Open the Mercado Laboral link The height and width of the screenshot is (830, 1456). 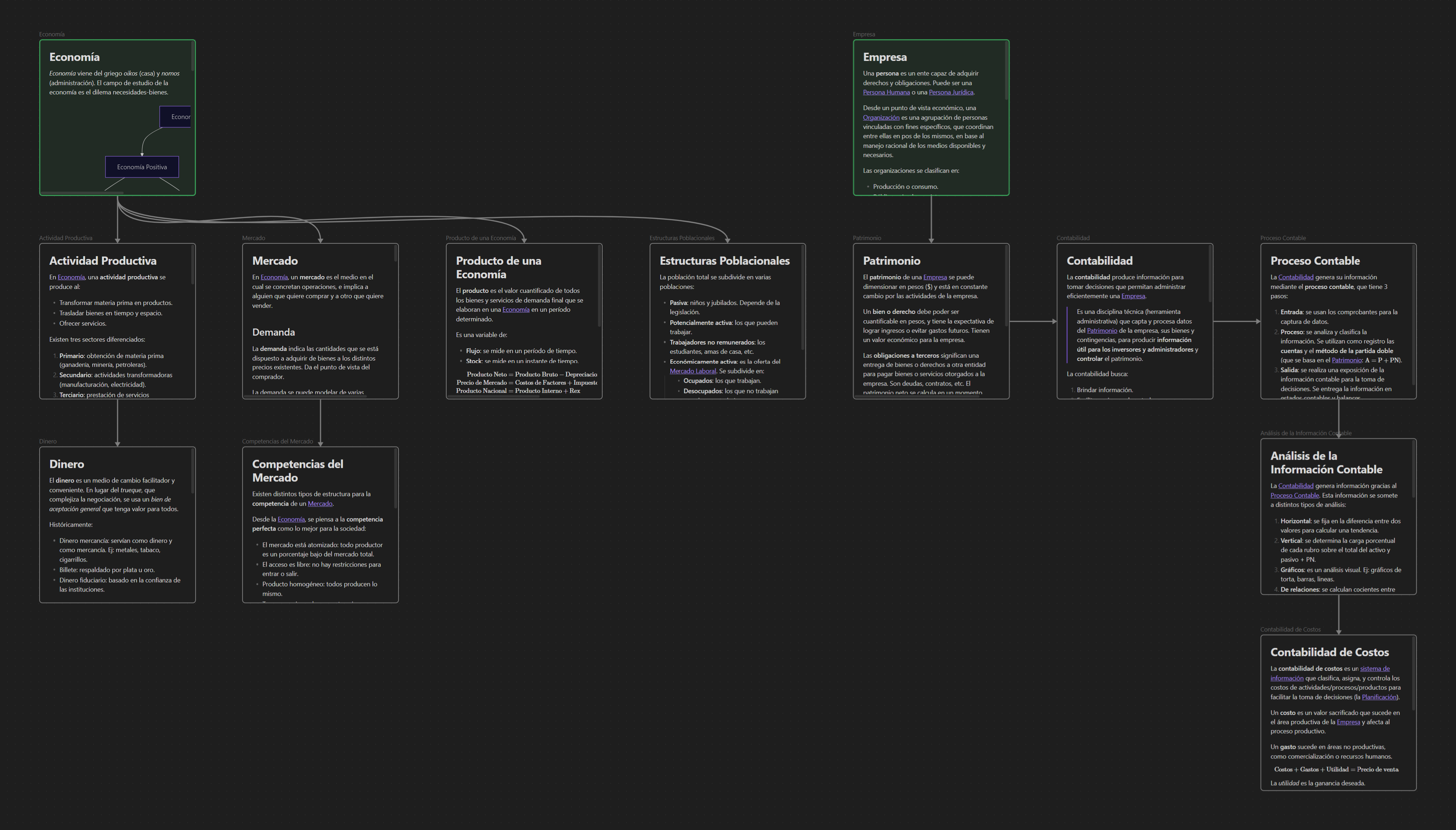tap(693, 371)
